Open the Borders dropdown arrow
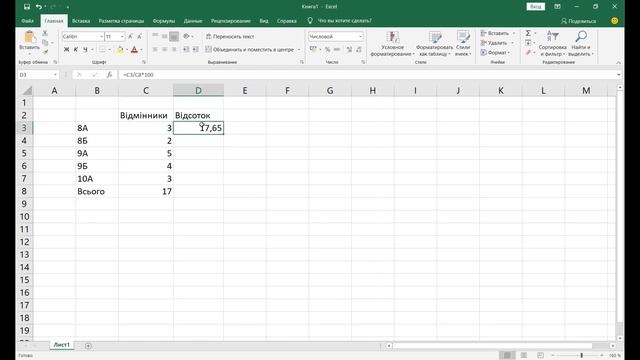This screenshot has height=360, width=640. (109, 49)
